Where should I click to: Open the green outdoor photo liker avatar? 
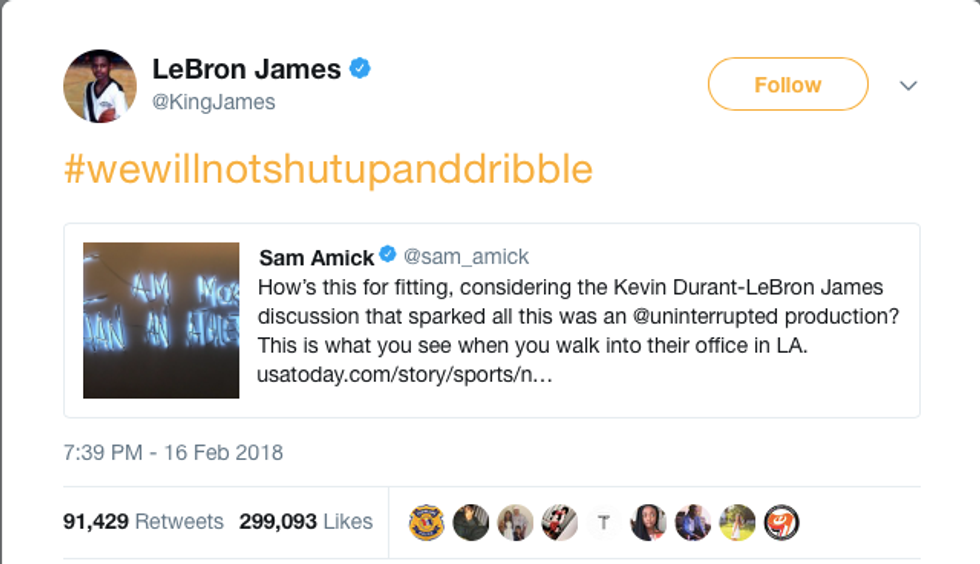click(737, 522)
